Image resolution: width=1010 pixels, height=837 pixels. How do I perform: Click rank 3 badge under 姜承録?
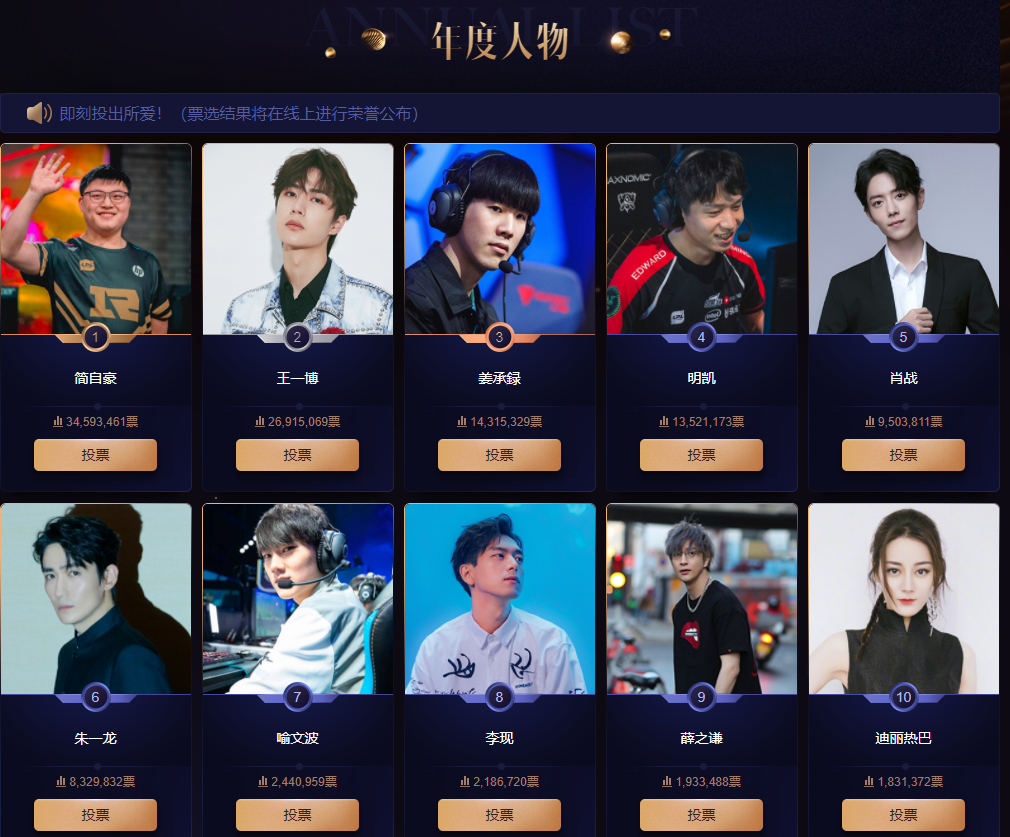coord(499,337)
